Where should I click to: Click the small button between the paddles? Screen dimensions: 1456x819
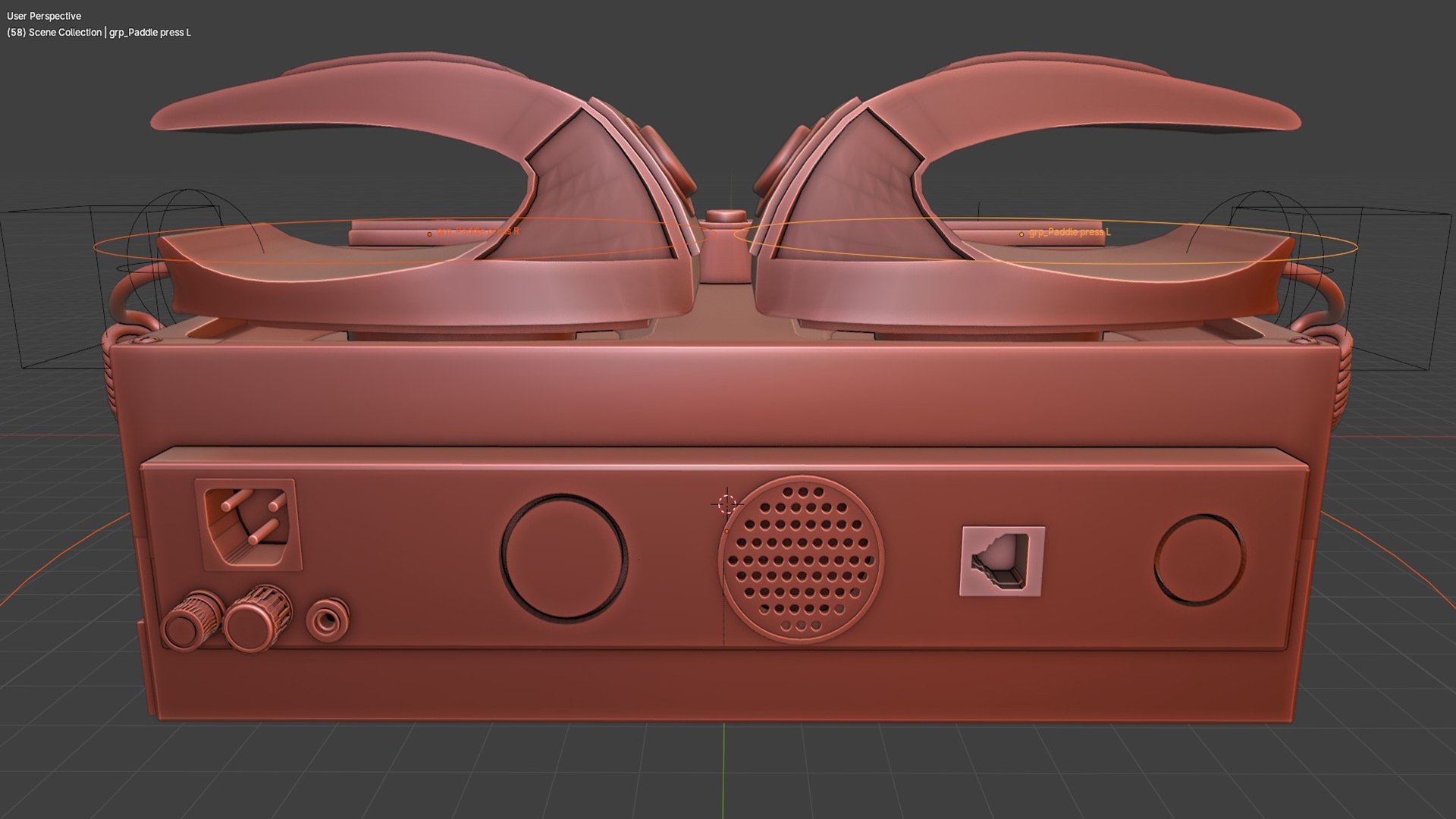724,215
